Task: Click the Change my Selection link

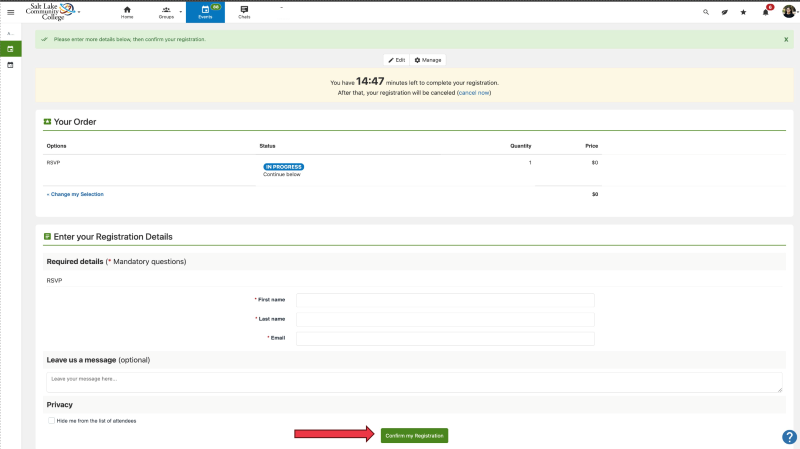Action: tap(75, 194)
